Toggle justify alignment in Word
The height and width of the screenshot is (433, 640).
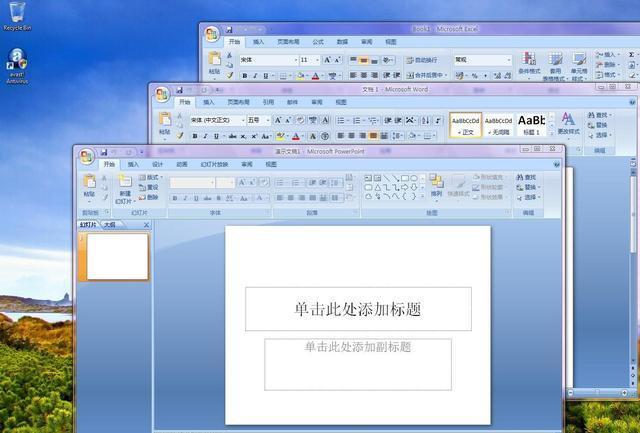[x=373, y=136]
